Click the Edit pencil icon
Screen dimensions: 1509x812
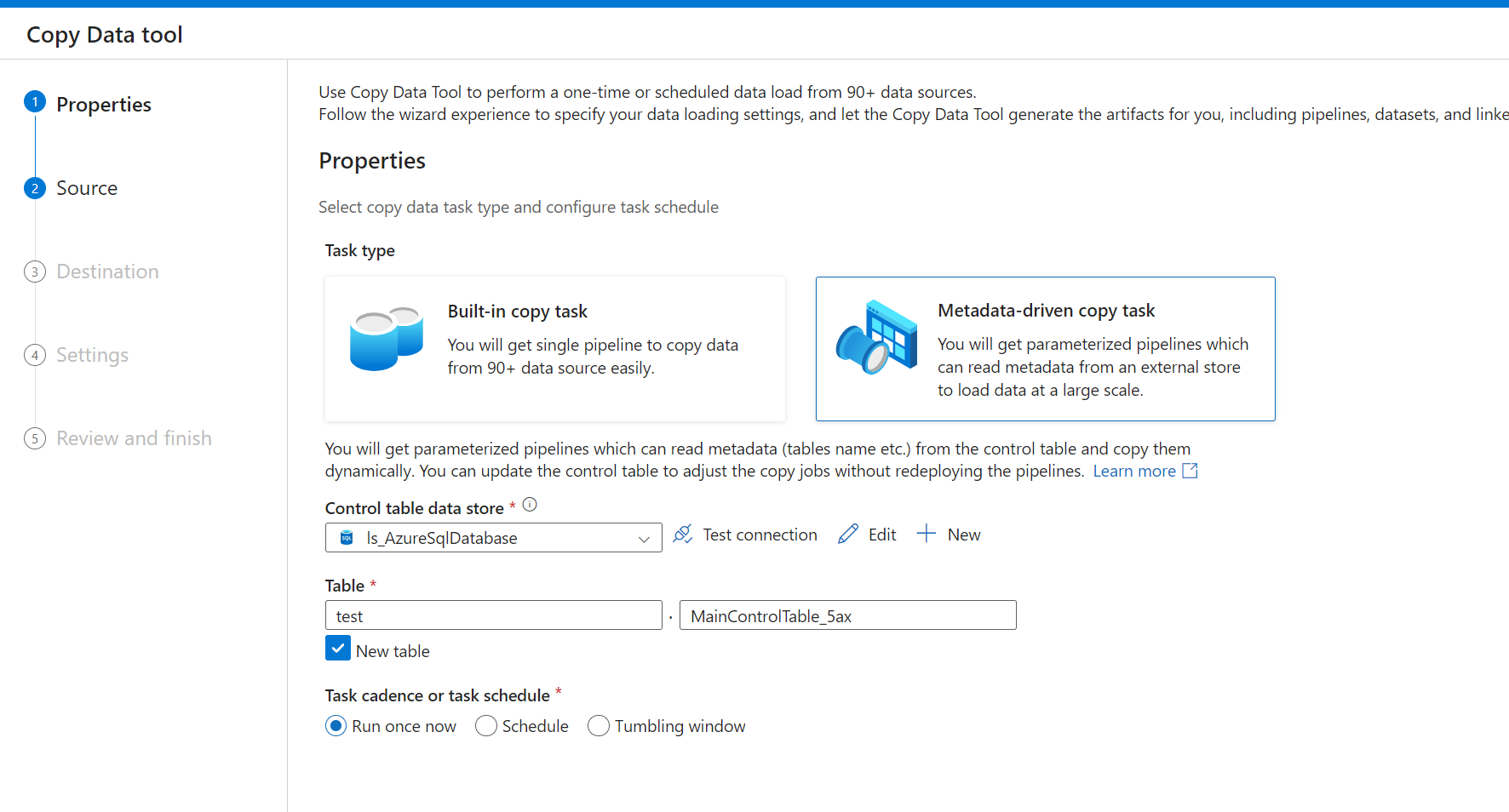pyautogui.click(x=848, y=533)
